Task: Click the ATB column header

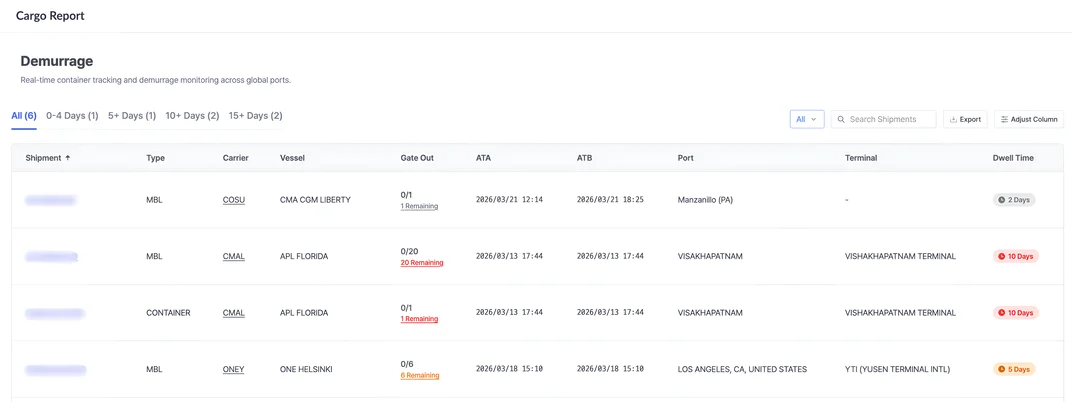Action: 585,158
